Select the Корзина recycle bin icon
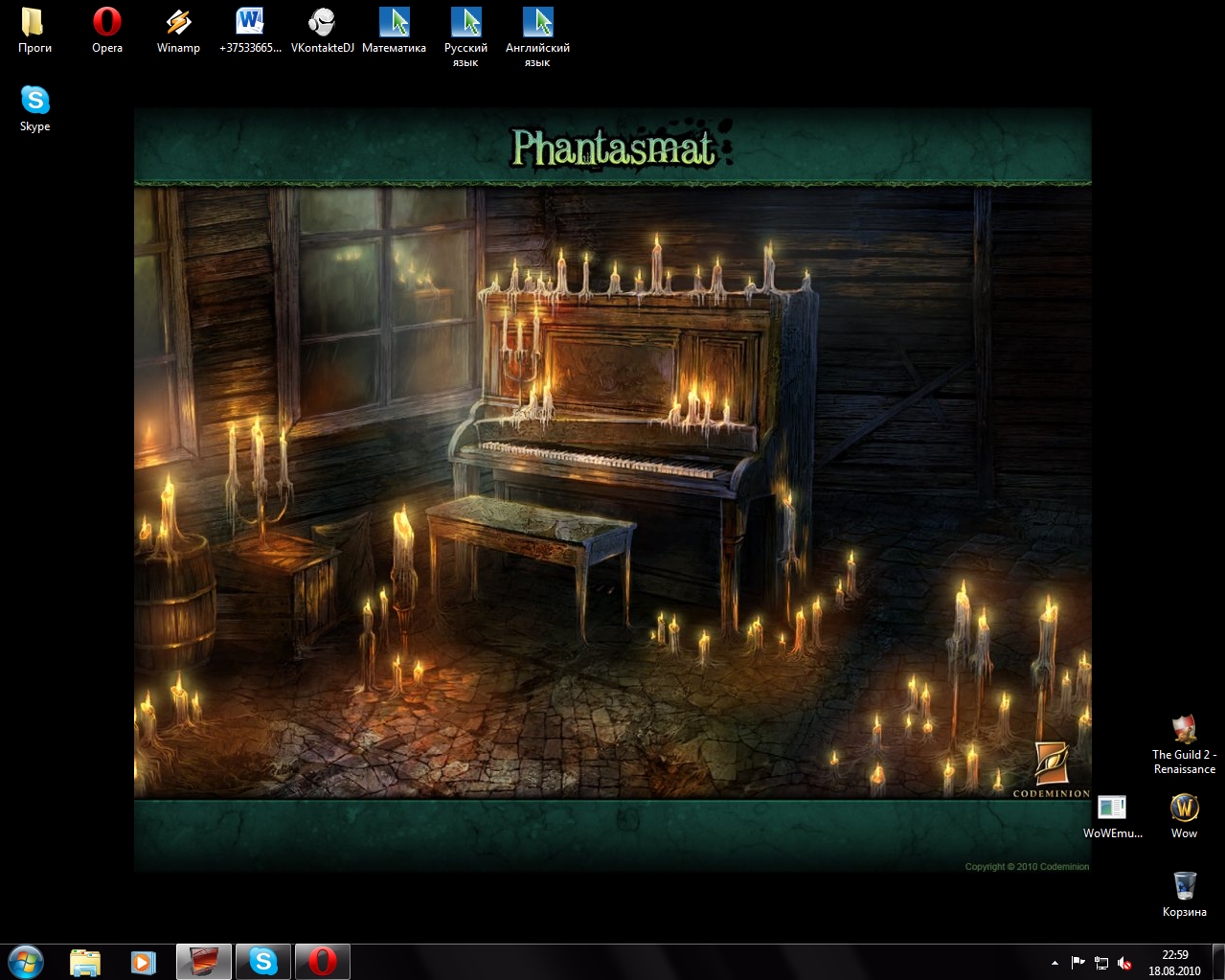1225x980 pixels. (1185, 895)
